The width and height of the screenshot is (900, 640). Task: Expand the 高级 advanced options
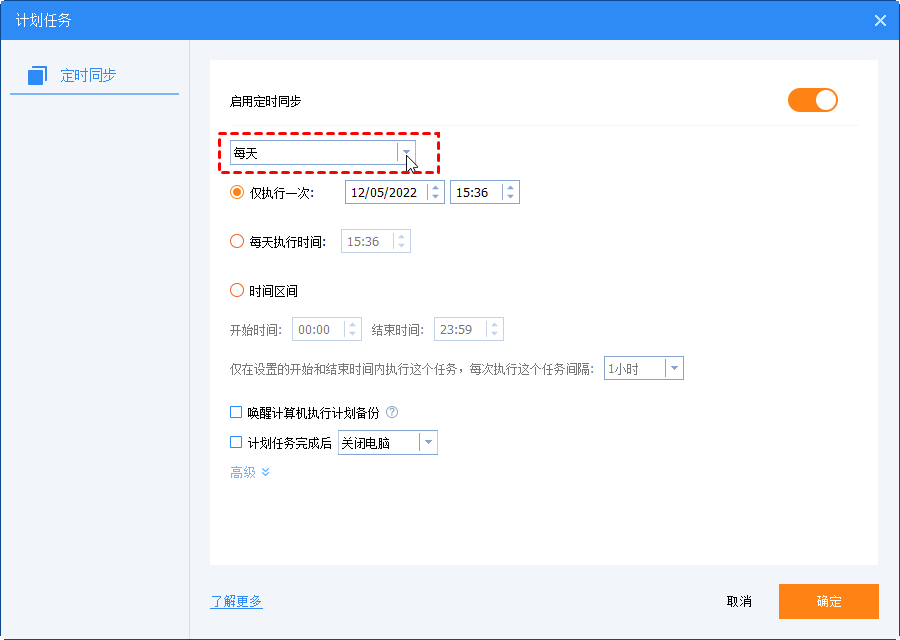tap(250, 472)
